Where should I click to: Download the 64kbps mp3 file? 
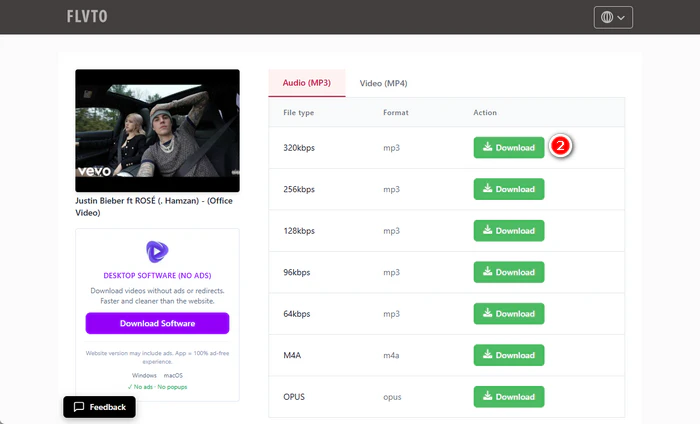[509, 314]
